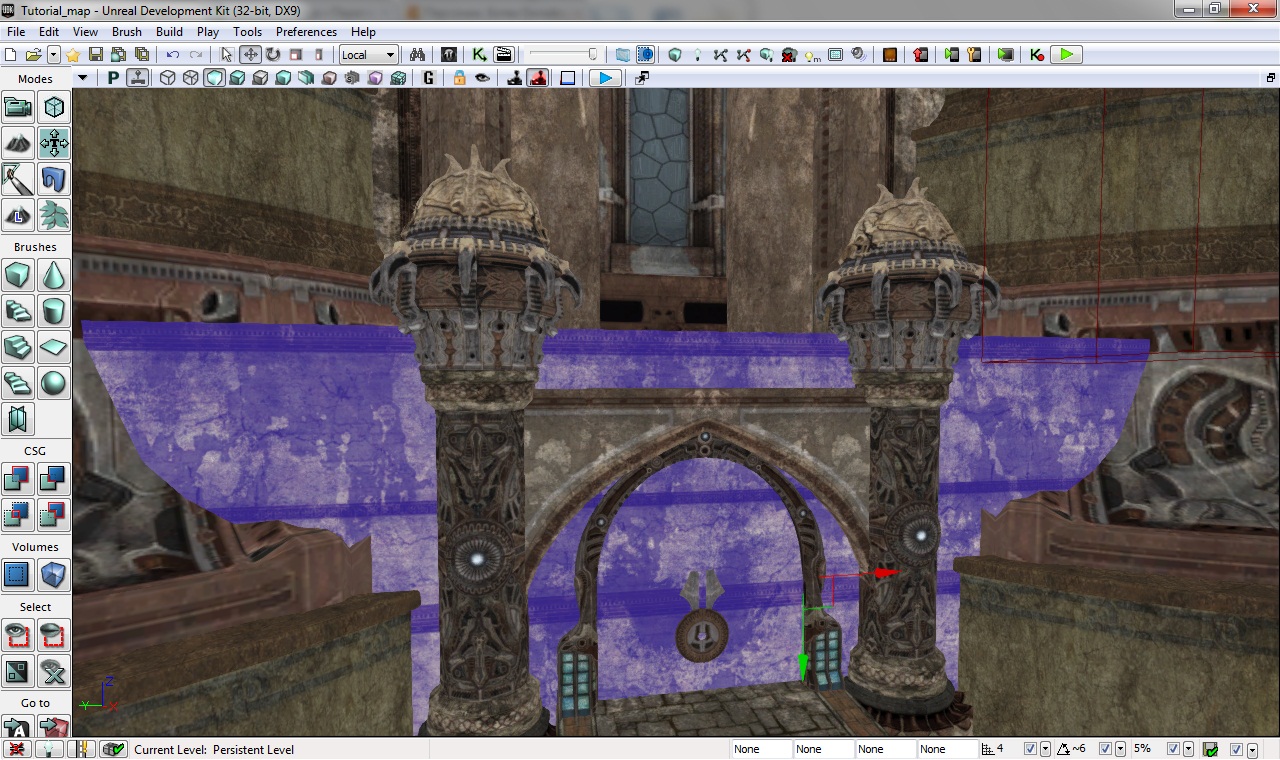Click CSG Add icon

coord(19,479)
